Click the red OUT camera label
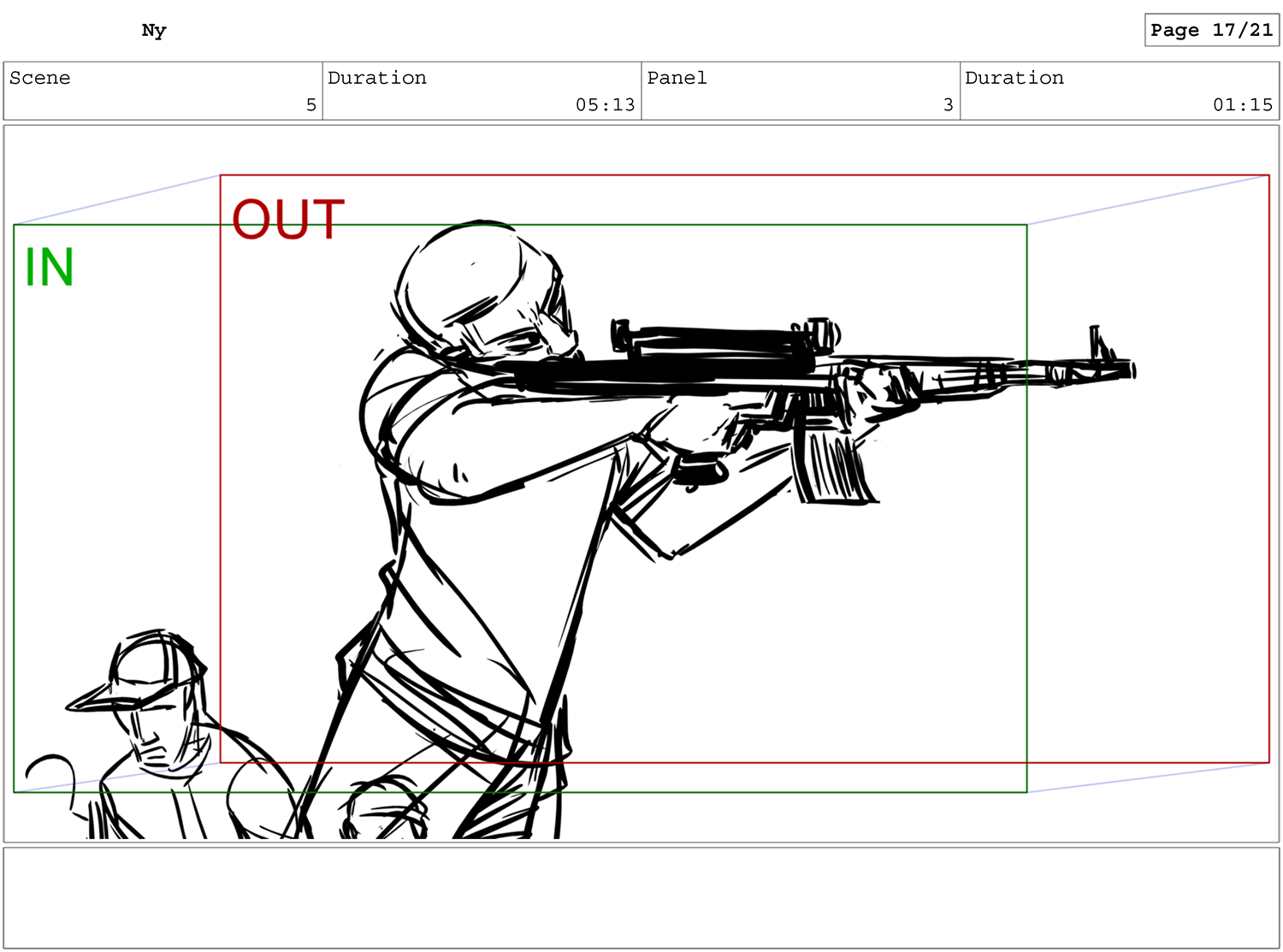 pyautogui.click(x=288, y=219)
